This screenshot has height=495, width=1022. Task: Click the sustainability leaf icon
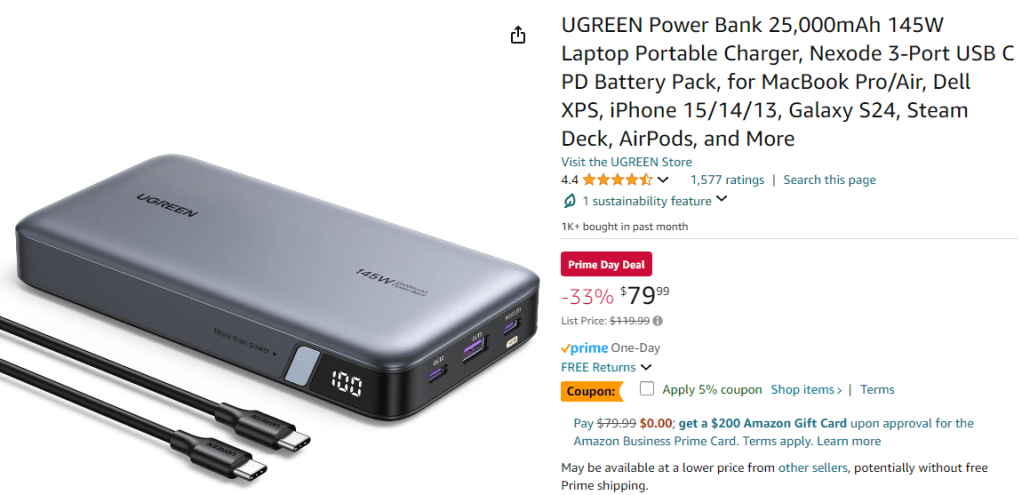click(569, 201)
